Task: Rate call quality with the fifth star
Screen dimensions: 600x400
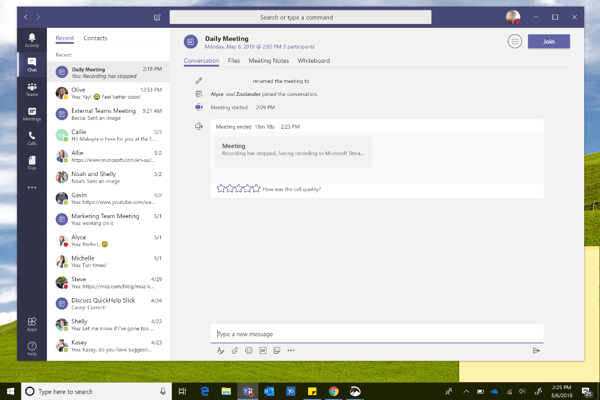Action: click(x=256, y=188)
